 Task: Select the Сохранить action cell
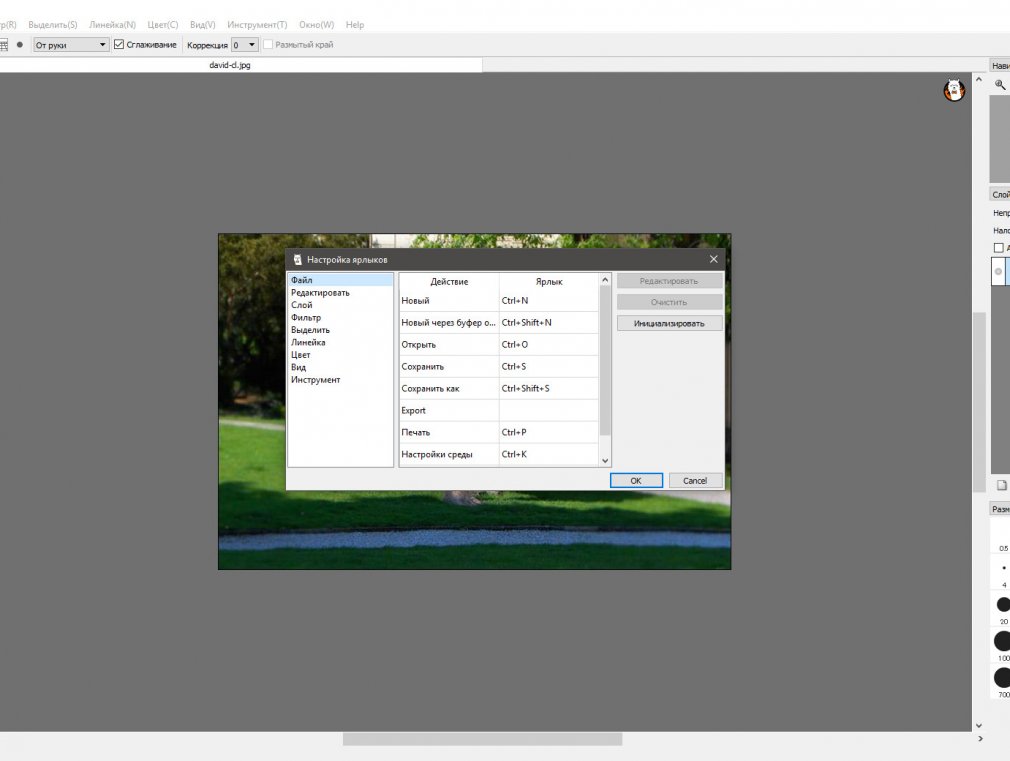[449, 367]
